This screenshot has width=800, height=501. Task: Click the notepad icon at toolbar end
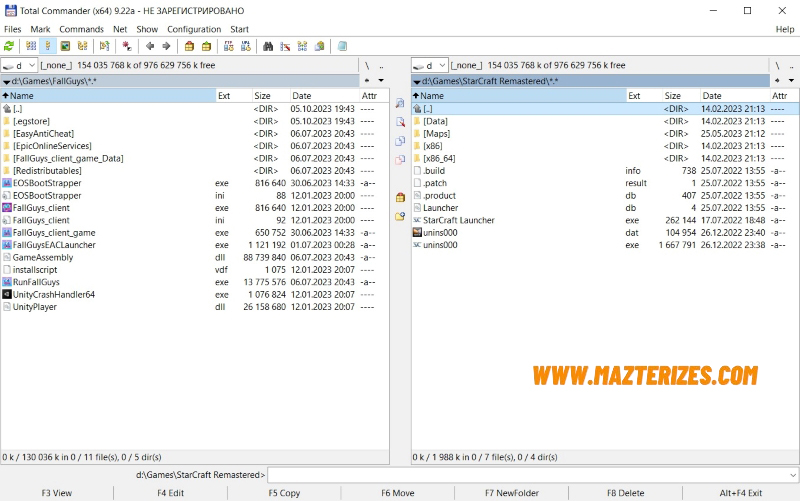[x=342, y=46]
